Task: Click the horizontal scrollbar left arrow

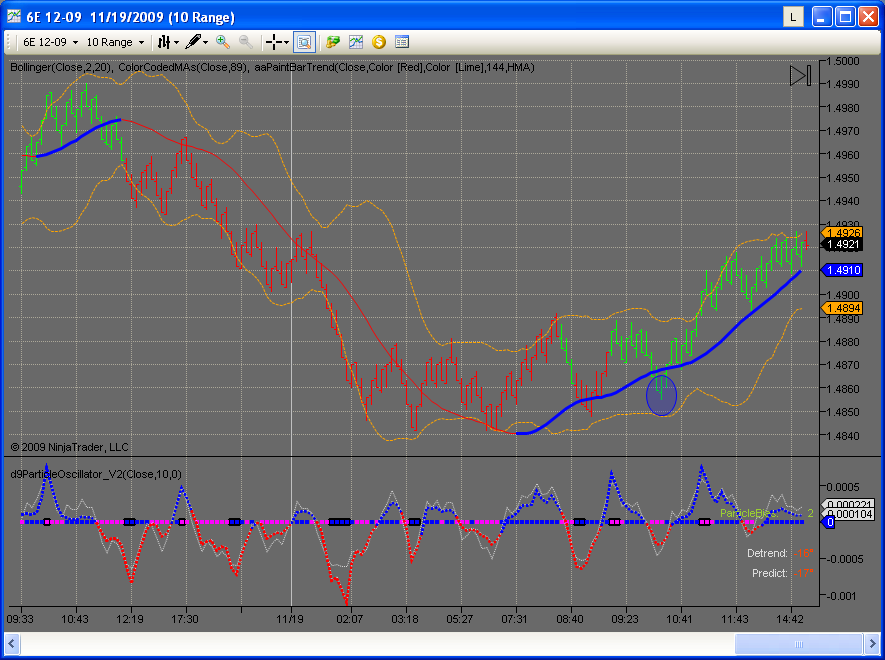Action: click(x=11, y=644)
